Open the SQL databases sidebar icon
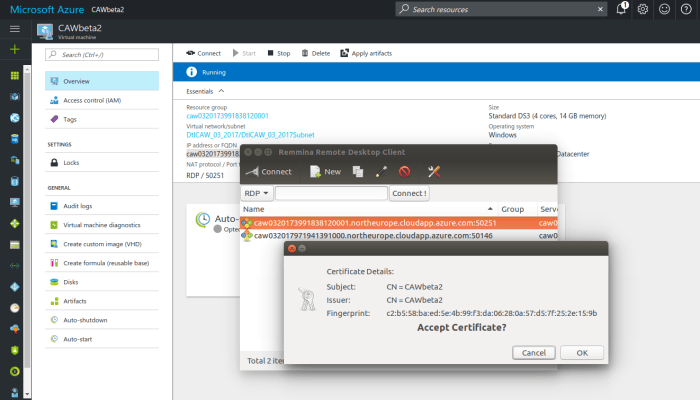Image resolution: width=700 pixels, height=400 pixels. pyautogui.click(x=15, y=139)
